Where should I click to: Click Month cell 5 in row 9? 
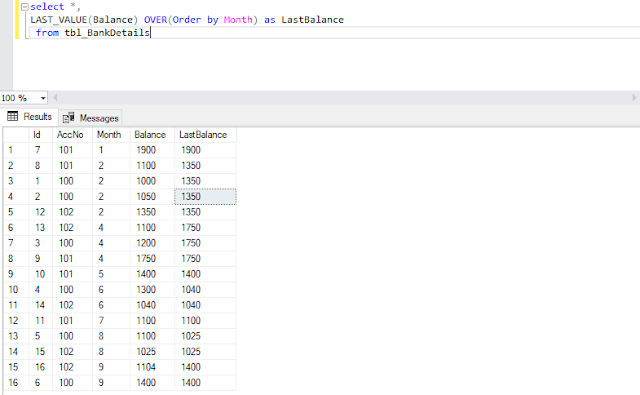(111, 274)
